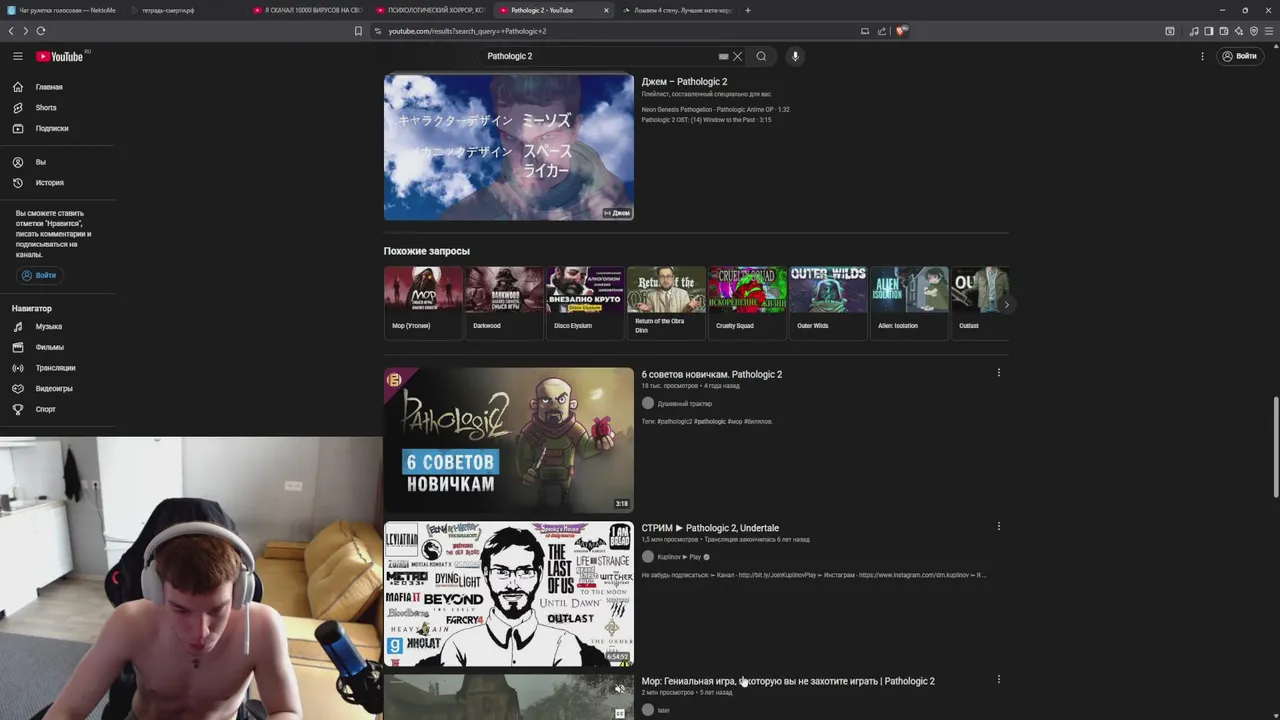Screen dimensions: 1280x720
Task: Open the Brave Shields lion icon
Action: click(x=900, y=31)
